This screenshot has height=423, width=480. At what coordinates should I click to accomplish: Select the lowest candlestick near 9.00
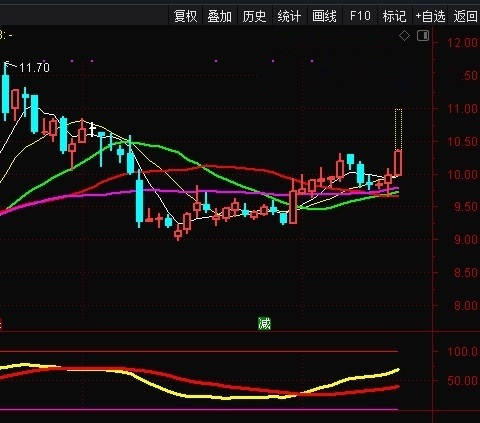(178, 232)
